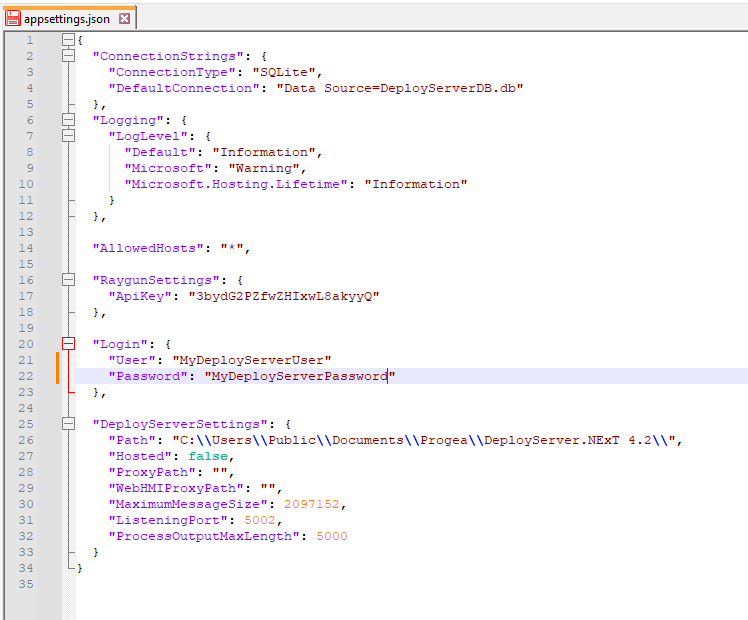
Task: Collapse the red Login fold marker
Action: coord(69,344)
